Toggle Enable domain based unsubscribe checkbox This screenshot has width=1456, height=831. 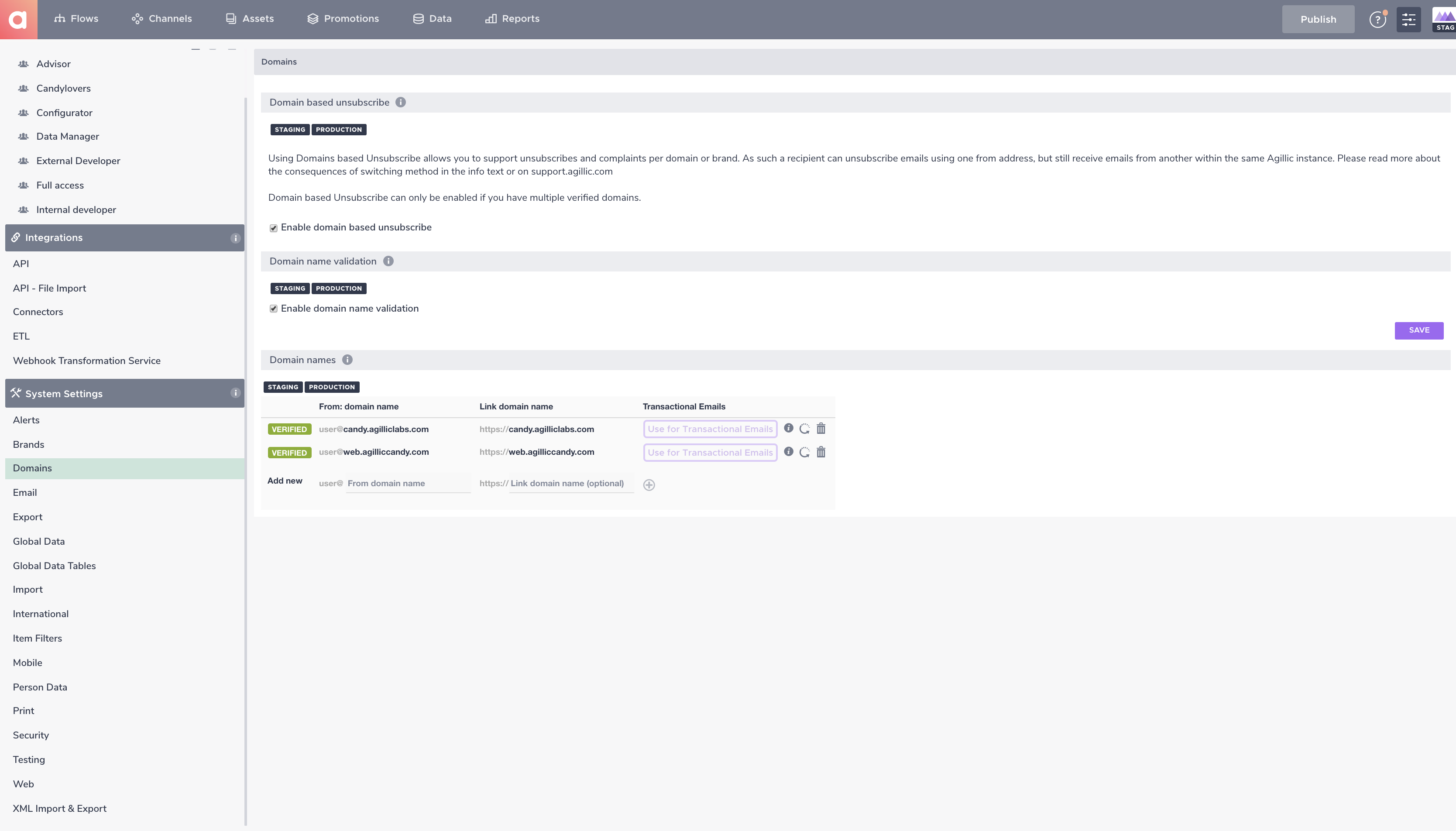tap(273, 228)
